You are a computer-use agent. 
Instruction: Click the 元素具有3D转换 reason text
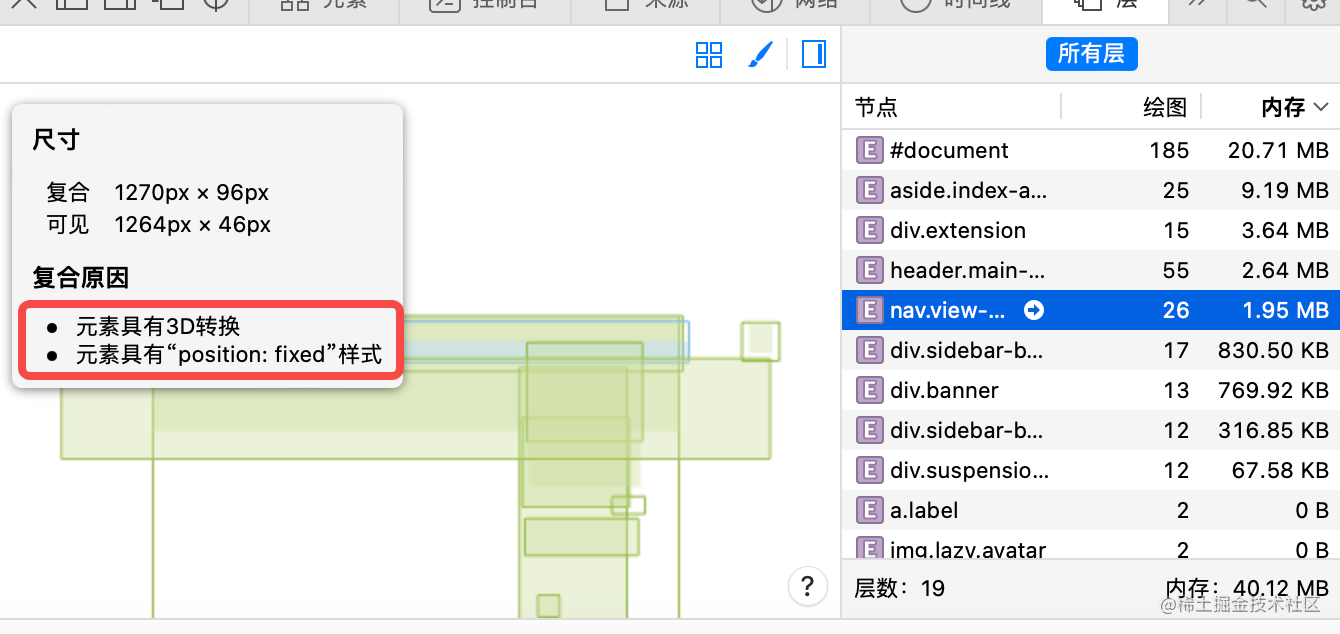[158, 326]
